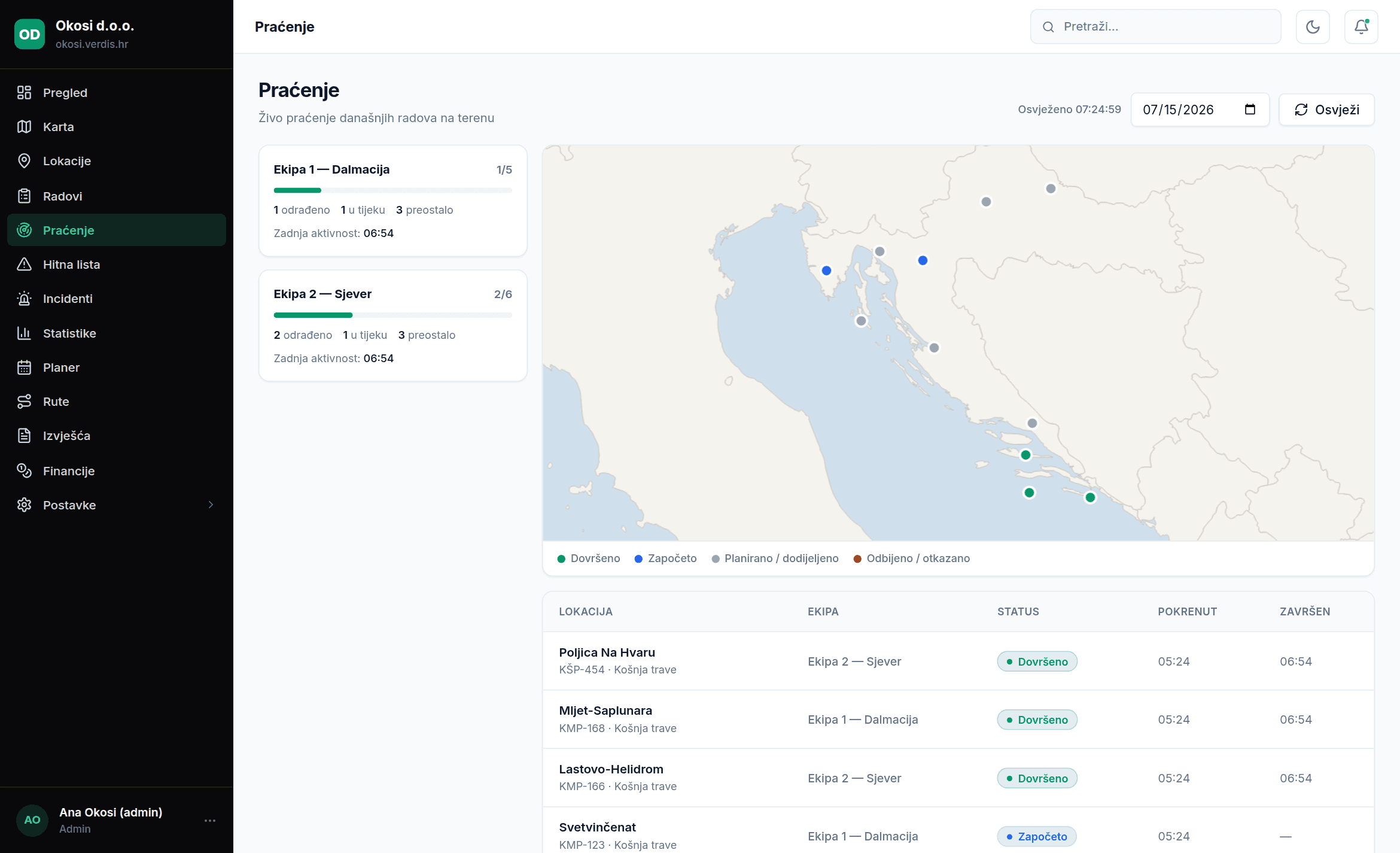This screenshot has height=853, width=1400.
Task: Click the Postavke gear icon
Action: (x=24, y=505)
